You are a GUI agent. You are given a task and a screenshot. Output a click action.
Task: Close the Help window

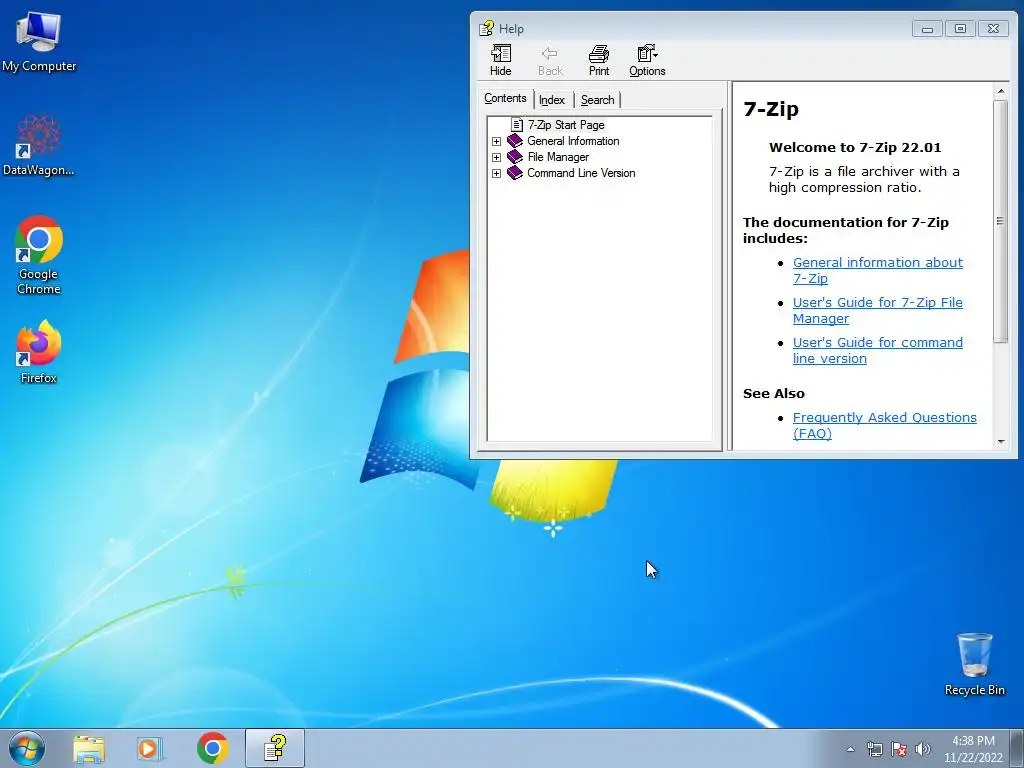tap(993, 29)
